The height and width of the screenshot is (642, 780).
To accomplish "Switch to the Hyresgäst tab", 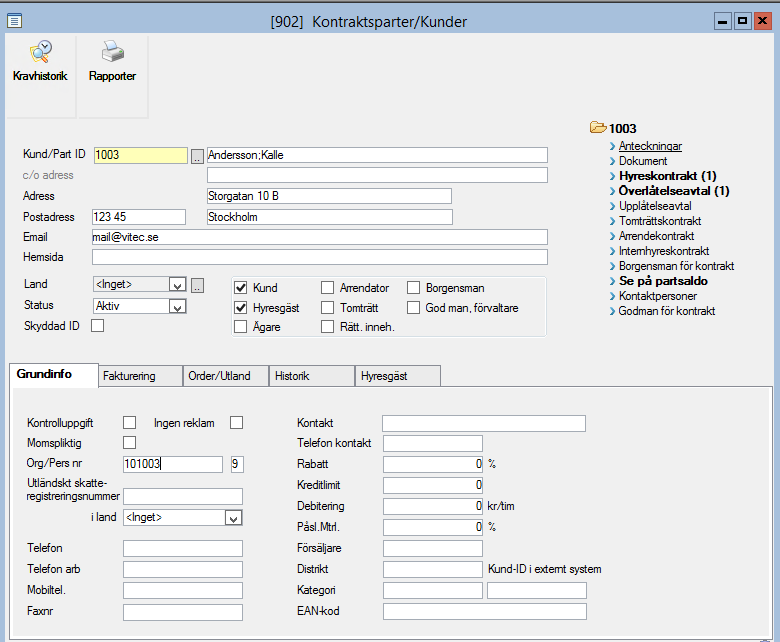I will click(397, 376).
